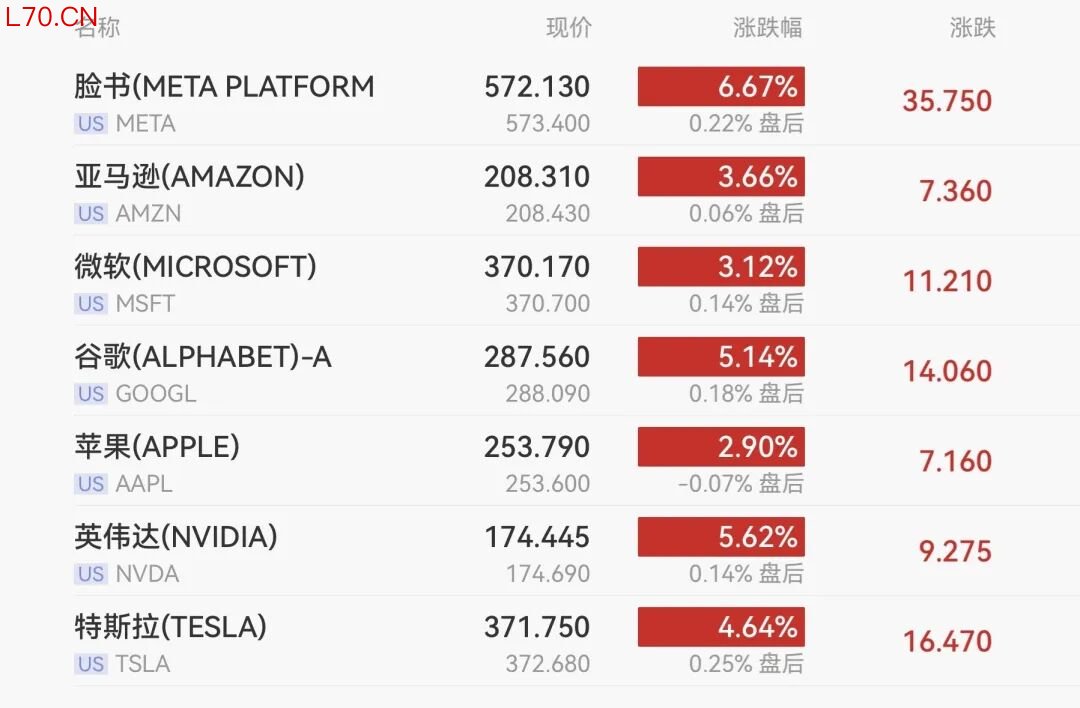This screenshot has height=708, width=1080.
Task: Click the US market badge beside MSFT
Action: [90, 304]
